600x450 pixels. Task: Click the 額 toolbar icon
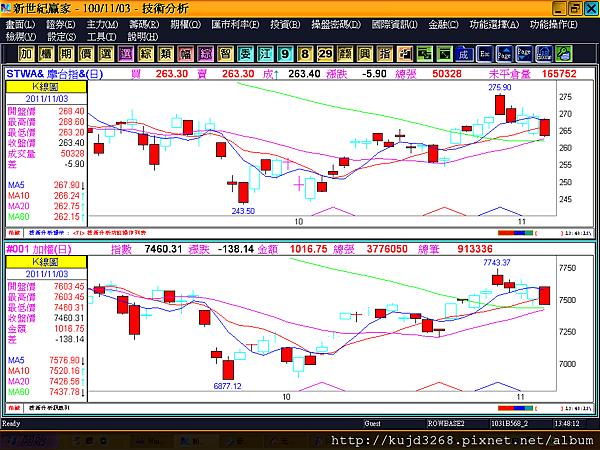(x=345, y=54)
